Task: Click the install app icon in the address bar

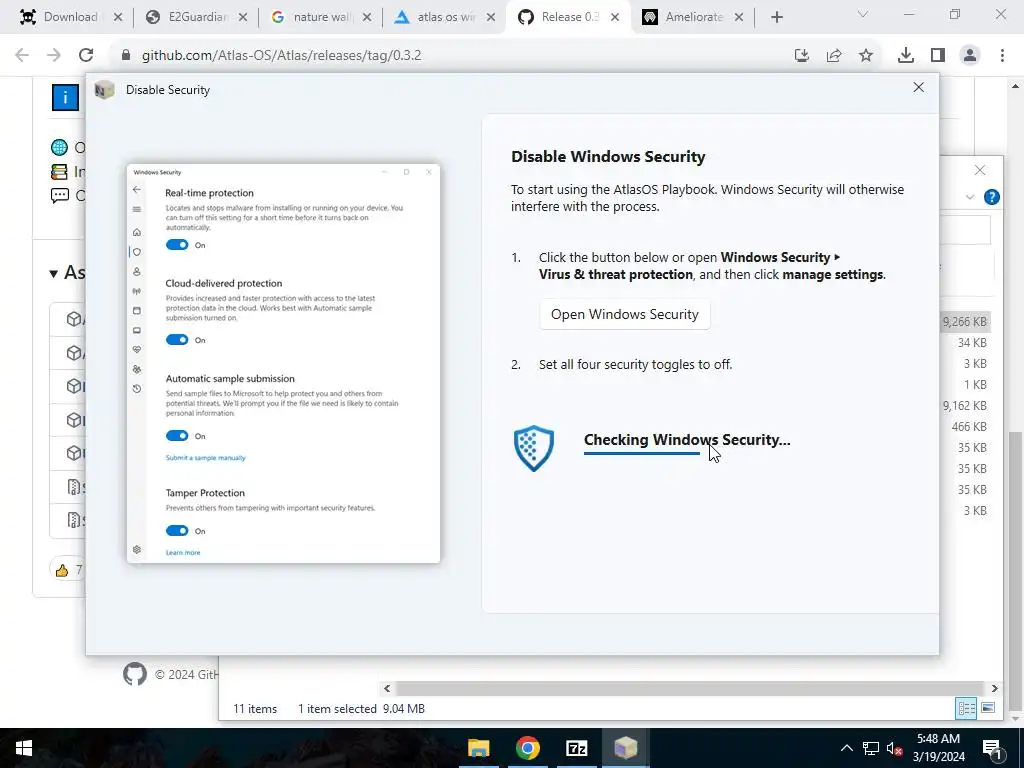Action: pyautogui.click(x=802, y=56)
